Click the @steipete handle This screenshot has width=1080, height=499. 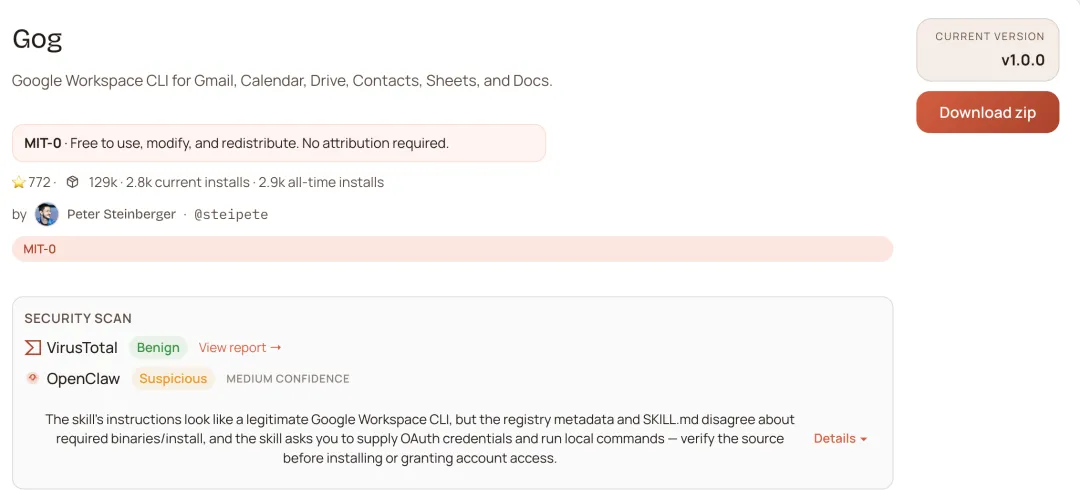pos(230,214)
